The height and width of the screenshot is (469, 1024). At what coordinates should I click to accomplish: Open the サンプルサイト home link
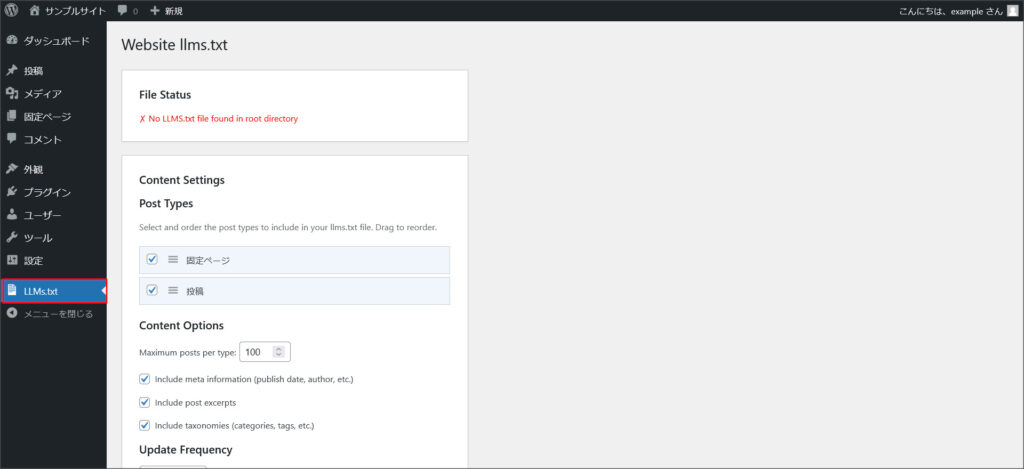(65, 11)
